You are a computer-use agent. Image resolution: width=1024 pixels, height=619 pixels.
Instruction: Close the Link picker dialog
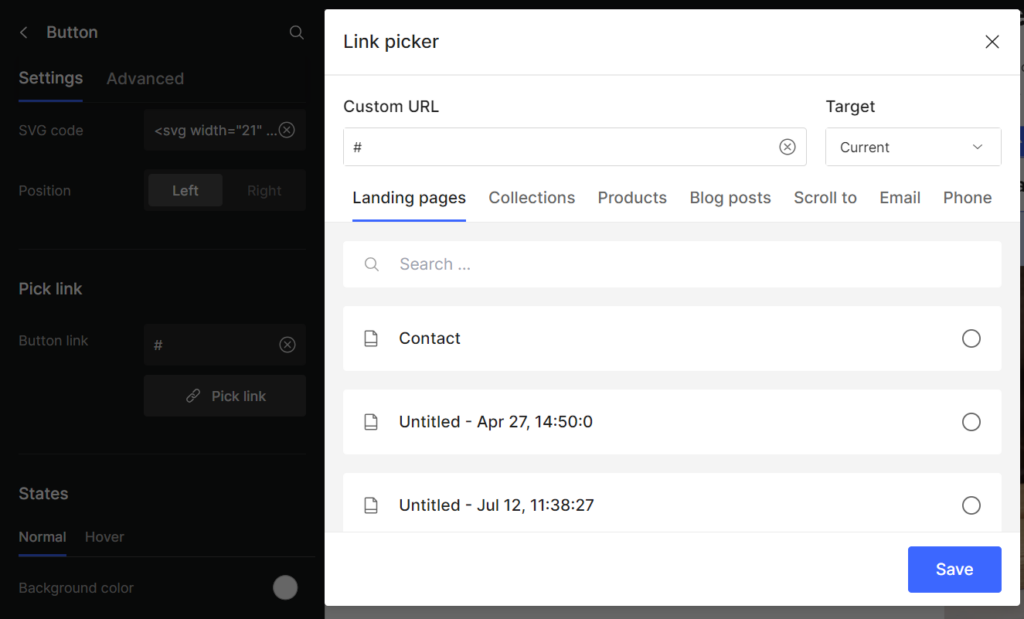(991, 42)
